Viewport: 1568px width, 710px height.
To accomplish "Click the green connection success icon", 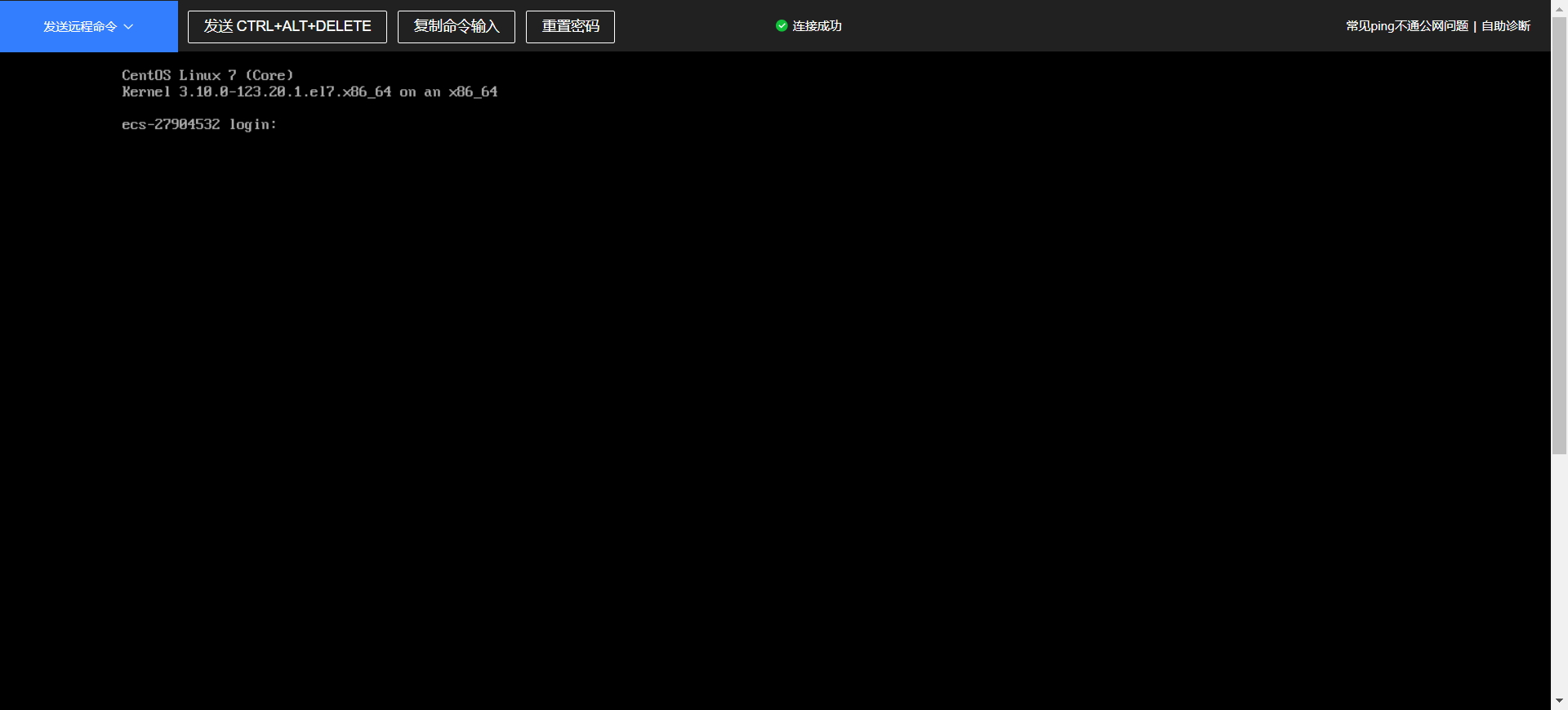I will (x=782, y=26).
